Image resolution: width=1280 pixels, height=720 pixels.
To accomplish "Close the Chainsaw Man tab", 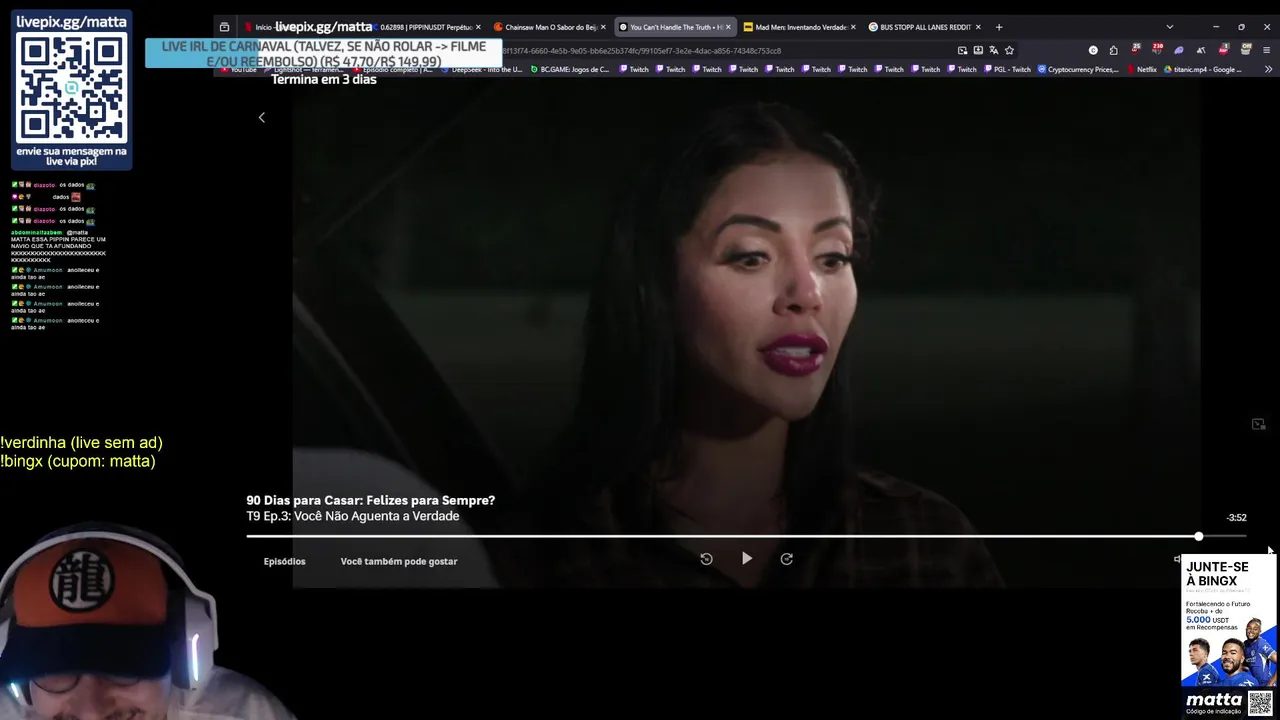I will pyautogui.click(x=603, y=27).
